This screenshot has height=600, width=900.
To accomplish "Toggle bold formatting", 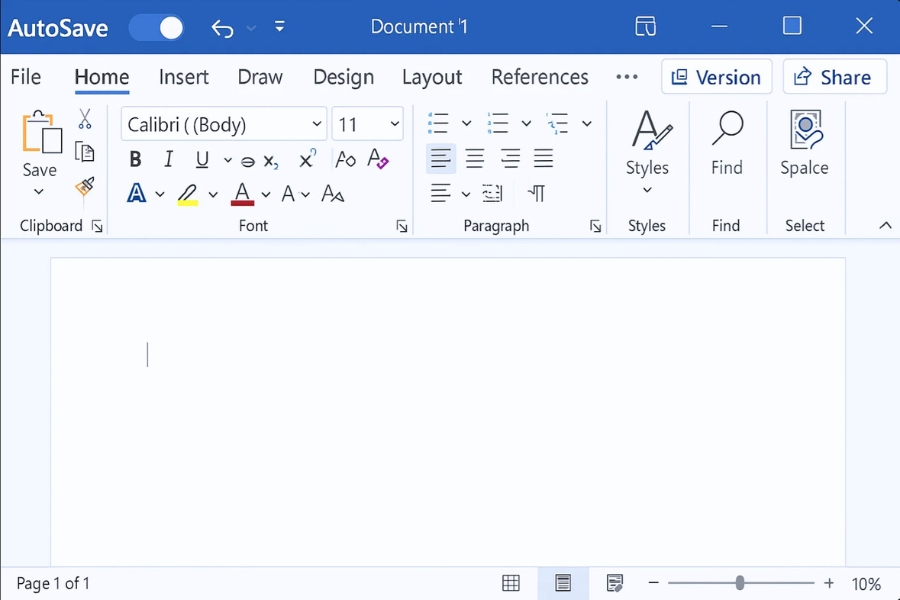I will [135, 158].
